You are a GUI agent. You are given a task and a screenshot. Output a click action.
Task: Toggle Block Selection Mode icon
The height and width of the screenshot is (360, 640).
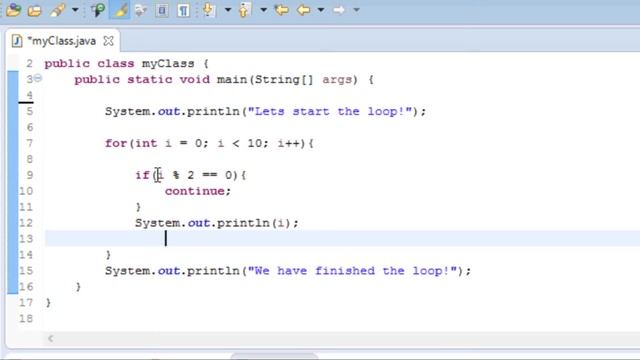162,10
